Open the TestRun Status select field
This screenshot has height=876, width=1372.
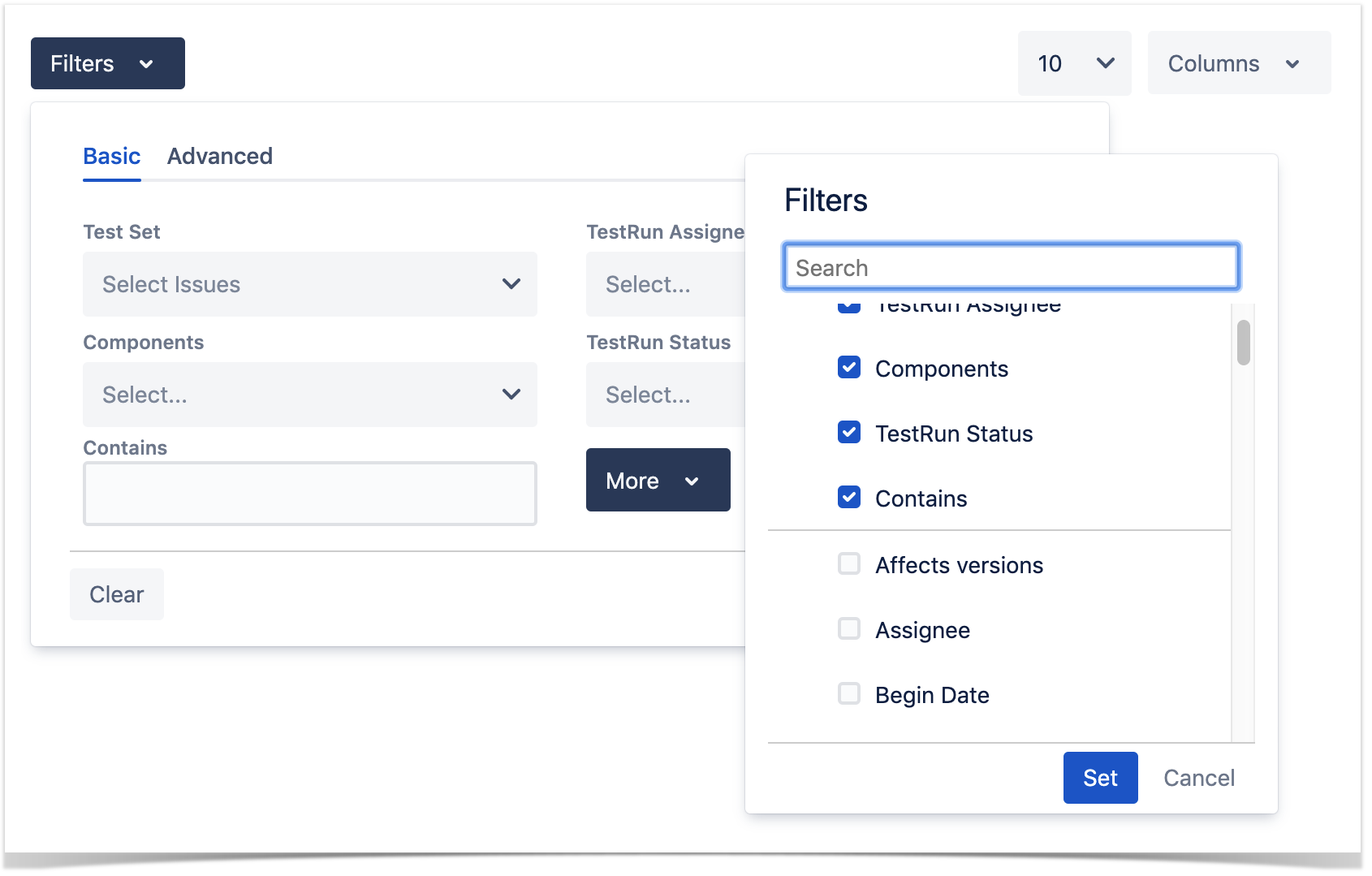click(x=666, y=395)
